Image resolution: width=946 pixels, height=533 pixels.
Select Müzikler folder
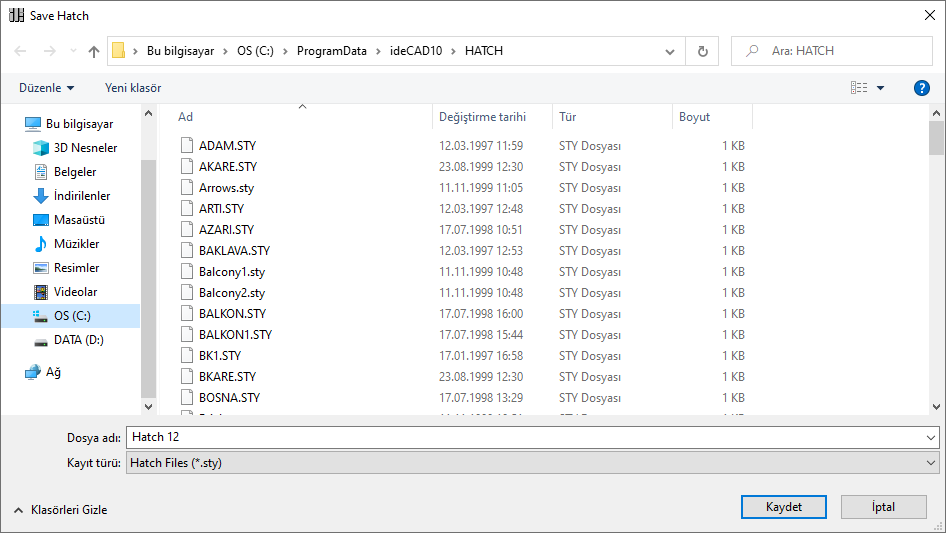[77, 244]
